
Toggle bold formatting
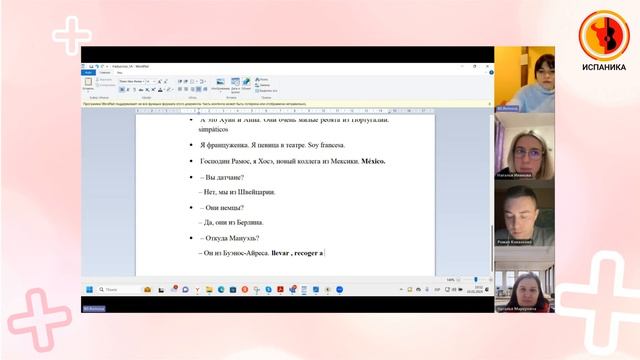point(122,89)
